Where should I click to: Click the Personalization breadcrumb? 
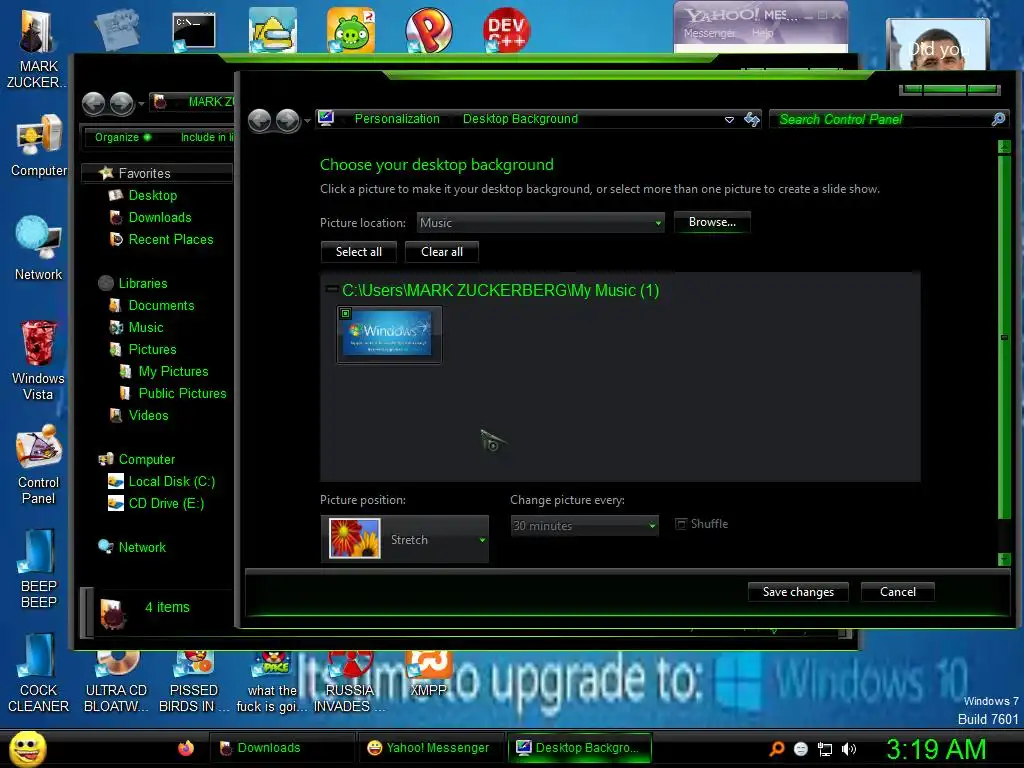397,119
